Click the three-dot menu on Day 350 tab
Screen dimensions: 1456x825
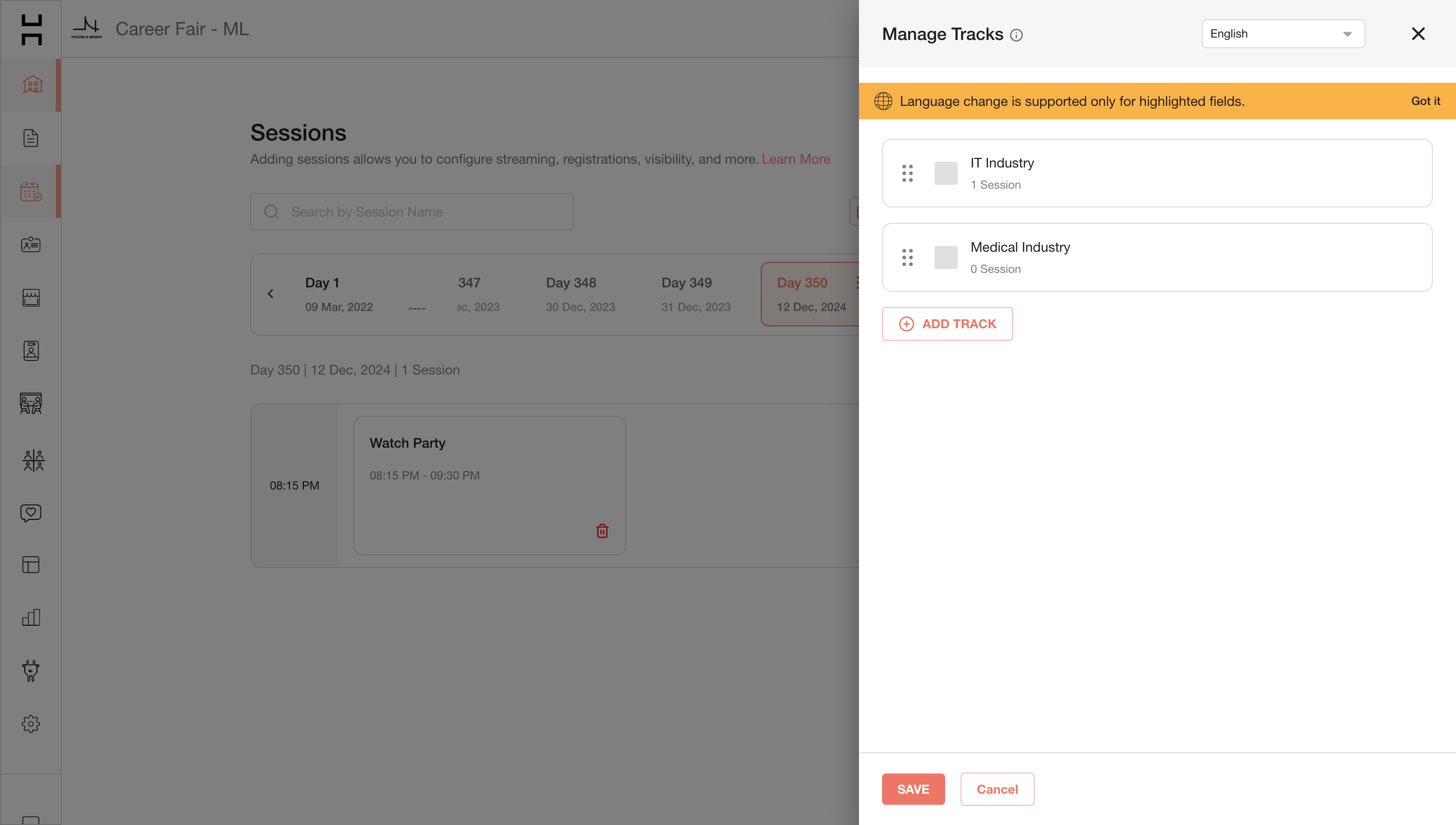(857, 282)
